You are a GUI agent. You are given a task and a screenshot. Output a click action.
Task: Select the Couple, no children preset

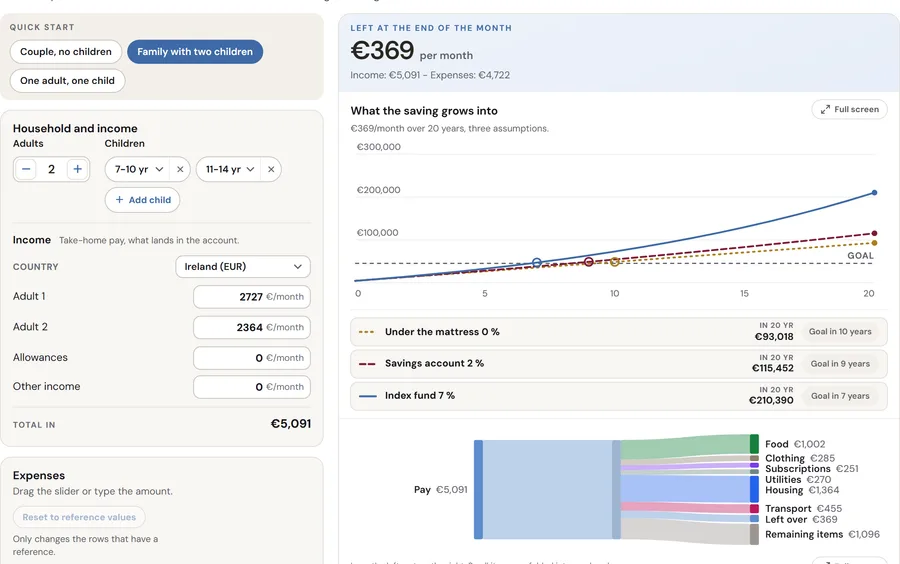tap(65, 52)
